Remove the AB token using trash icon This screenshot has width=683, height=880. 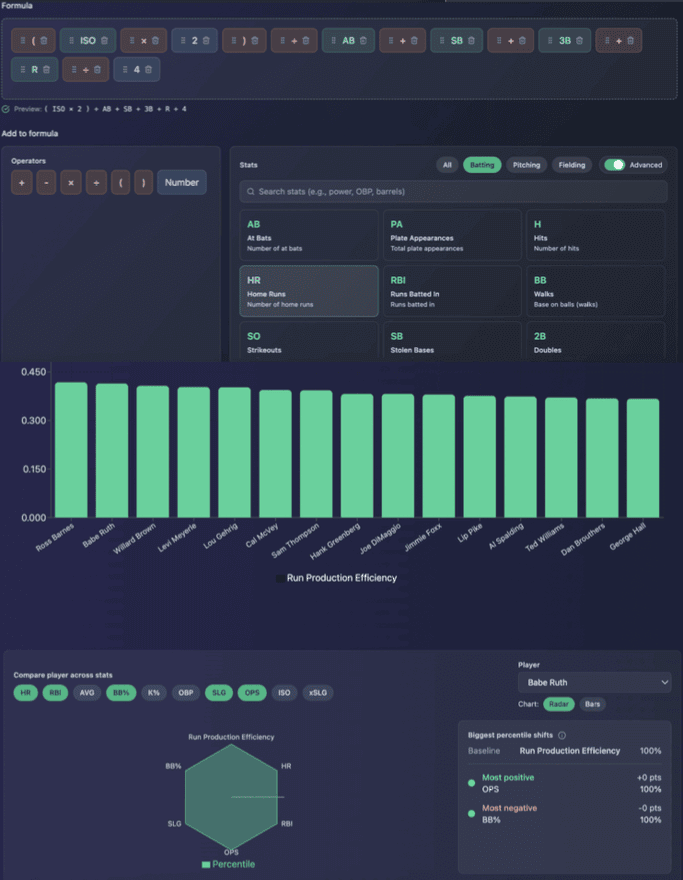(363, 41)
